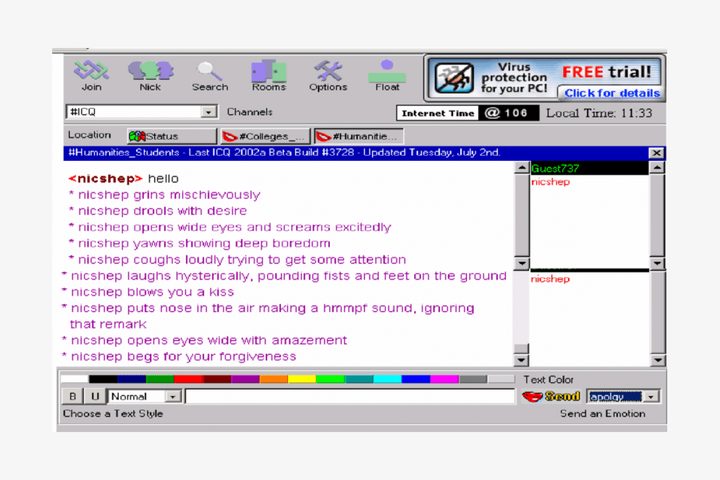This screenshot has height=480, width=720.
Task: Open the apology emotion dropdown
Action: point(651,396)
